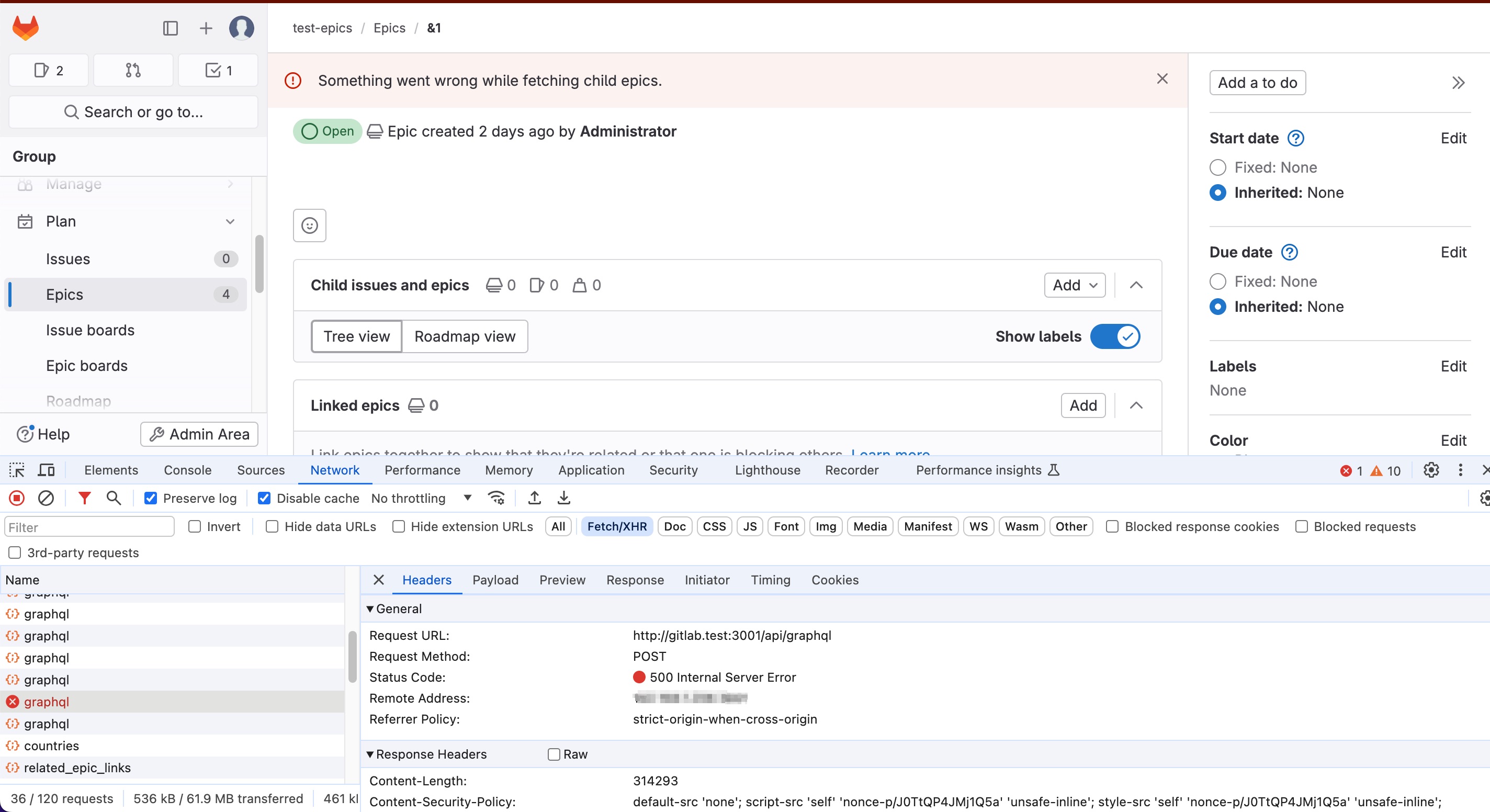
Task: Clear the network log icon
Action: (x=46, y=498)
